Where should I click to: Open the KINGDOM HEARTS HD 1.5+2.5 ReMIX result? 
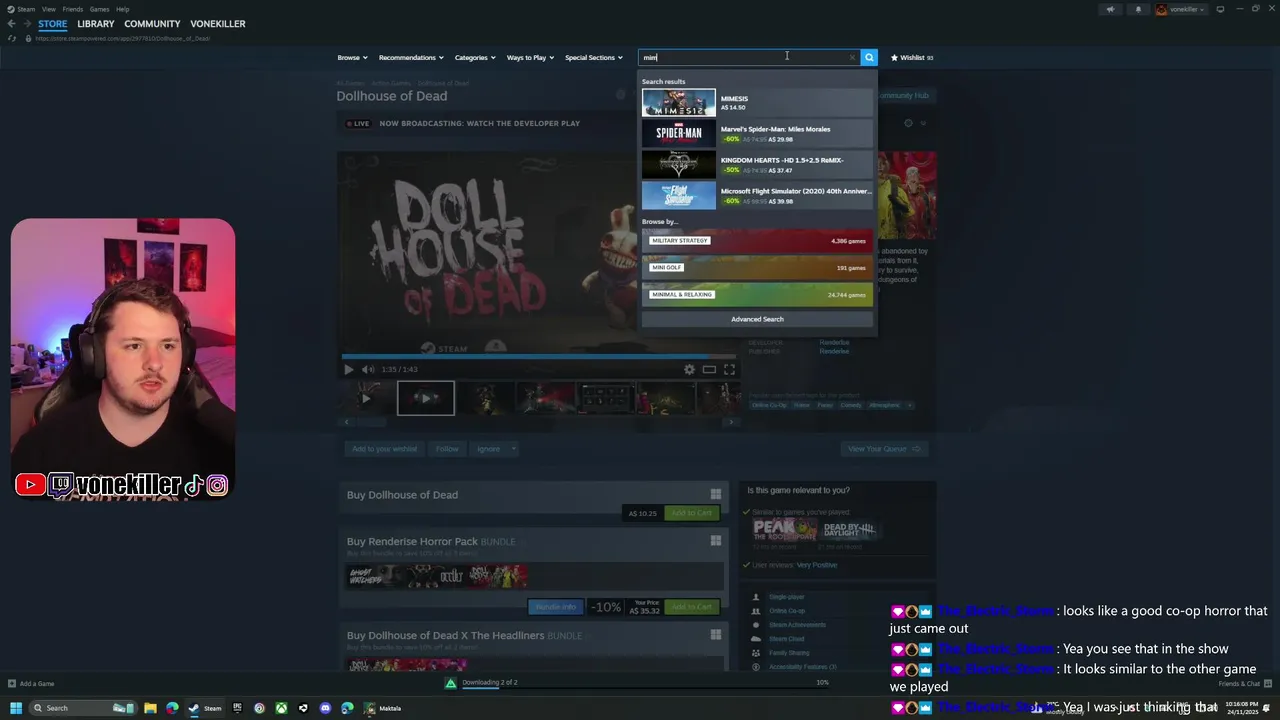point(757,165)
